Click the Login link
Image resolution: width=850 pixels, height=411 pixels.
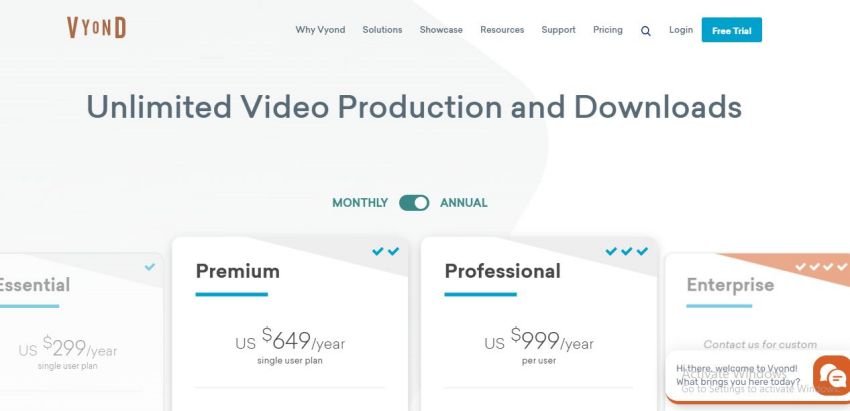tap(681, 30)
